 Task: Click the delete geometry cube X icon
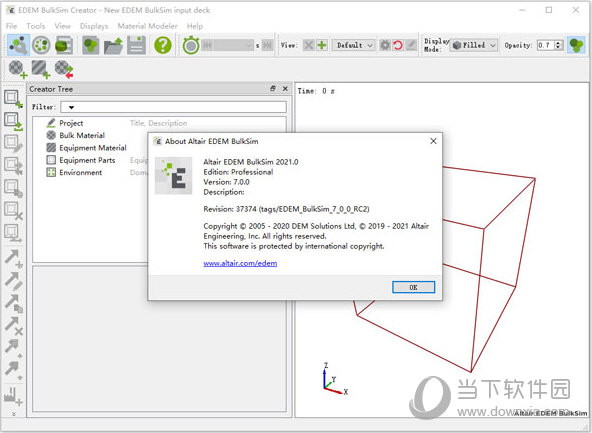coord(13,211)
